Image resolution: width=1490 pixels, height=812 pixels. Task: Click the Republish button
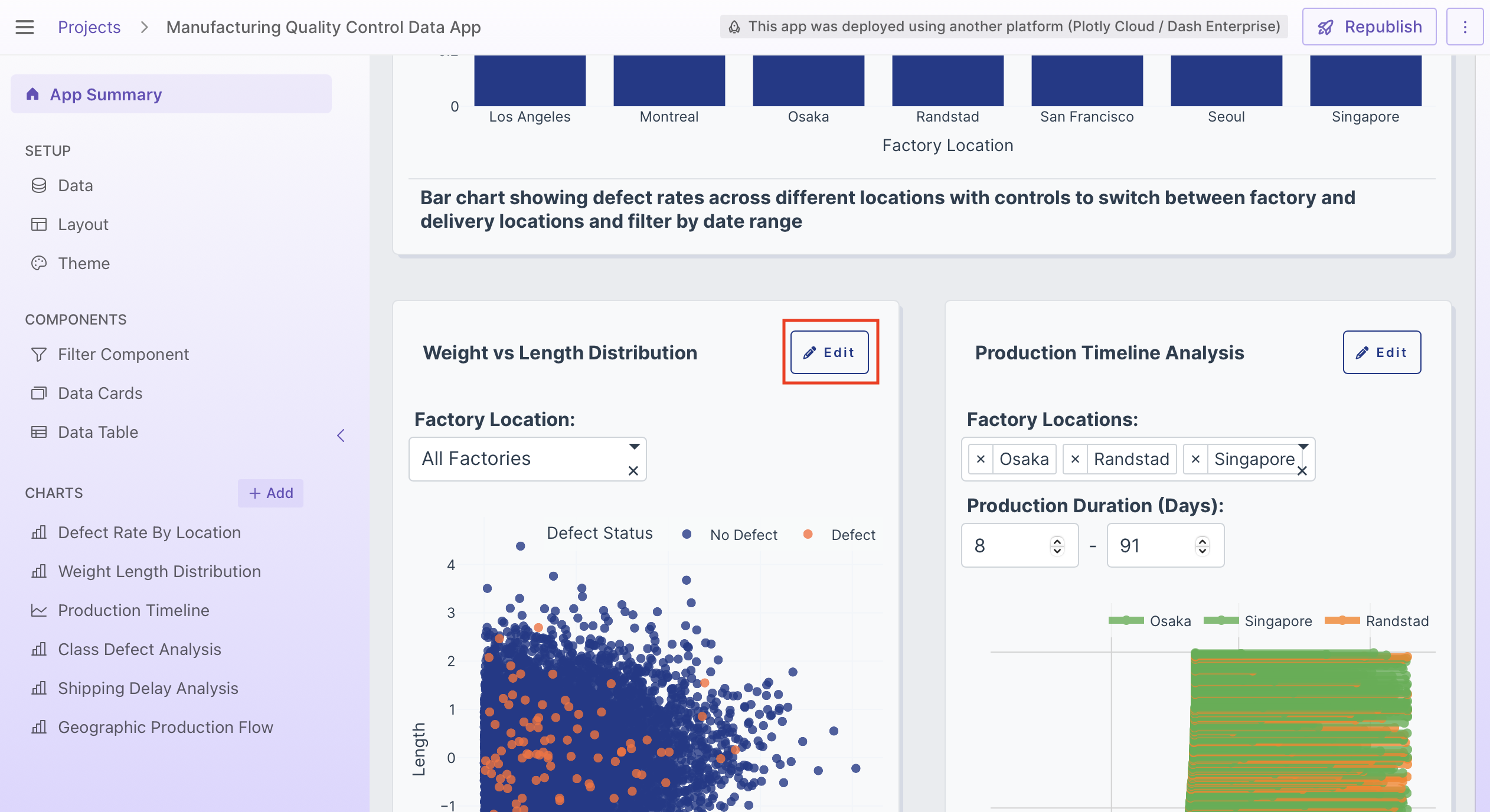(1369, 27)
